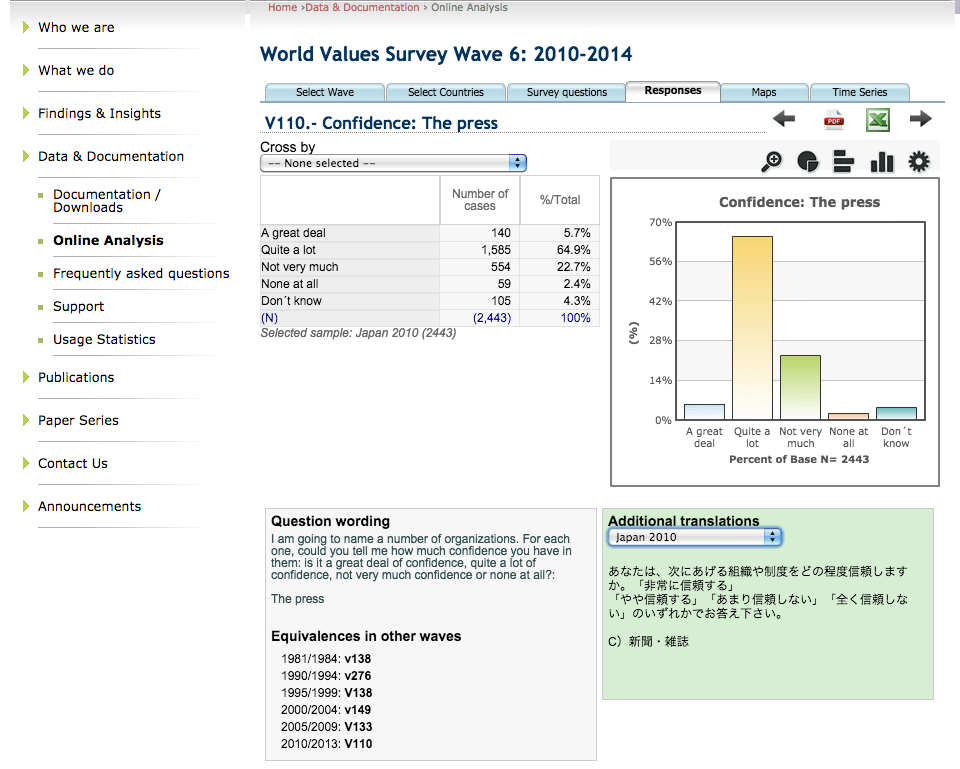Screen dimensions: 960x769
Task: Export results as PDF
Action: (834, 120)
